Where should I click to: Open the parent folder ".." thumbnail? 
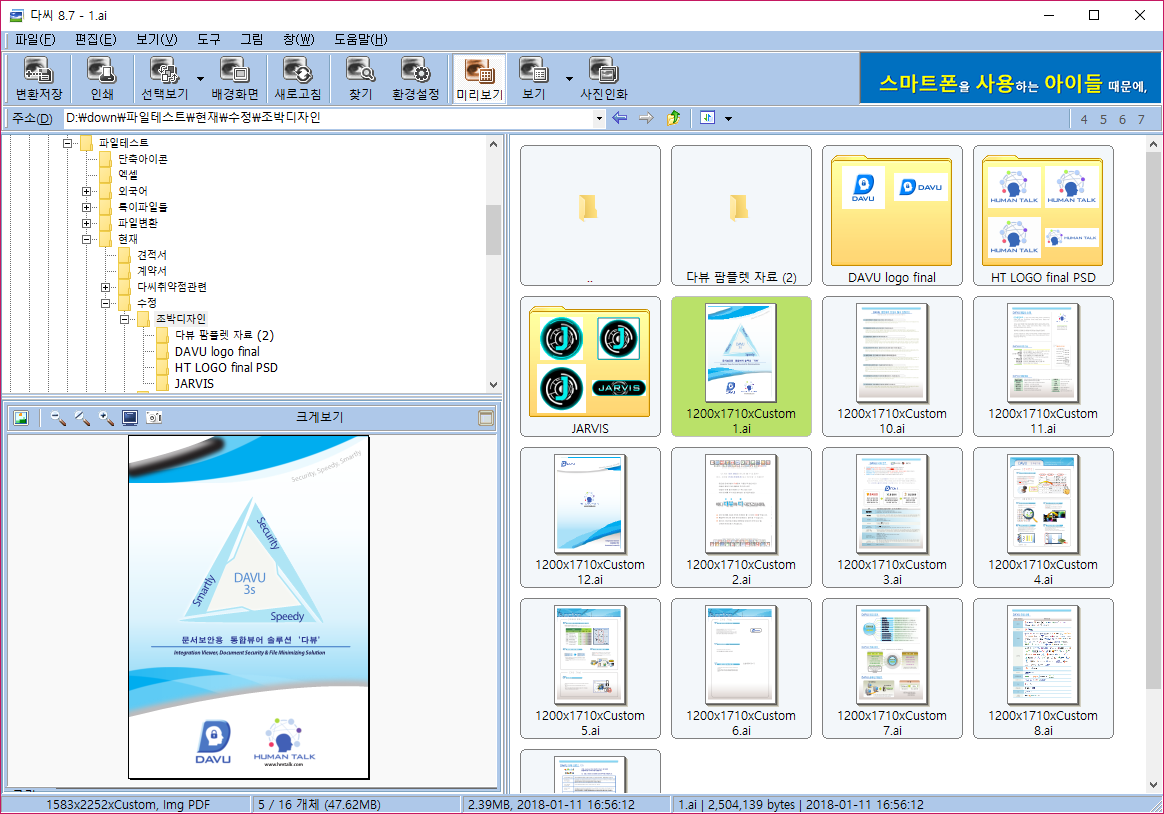(590, 215)
